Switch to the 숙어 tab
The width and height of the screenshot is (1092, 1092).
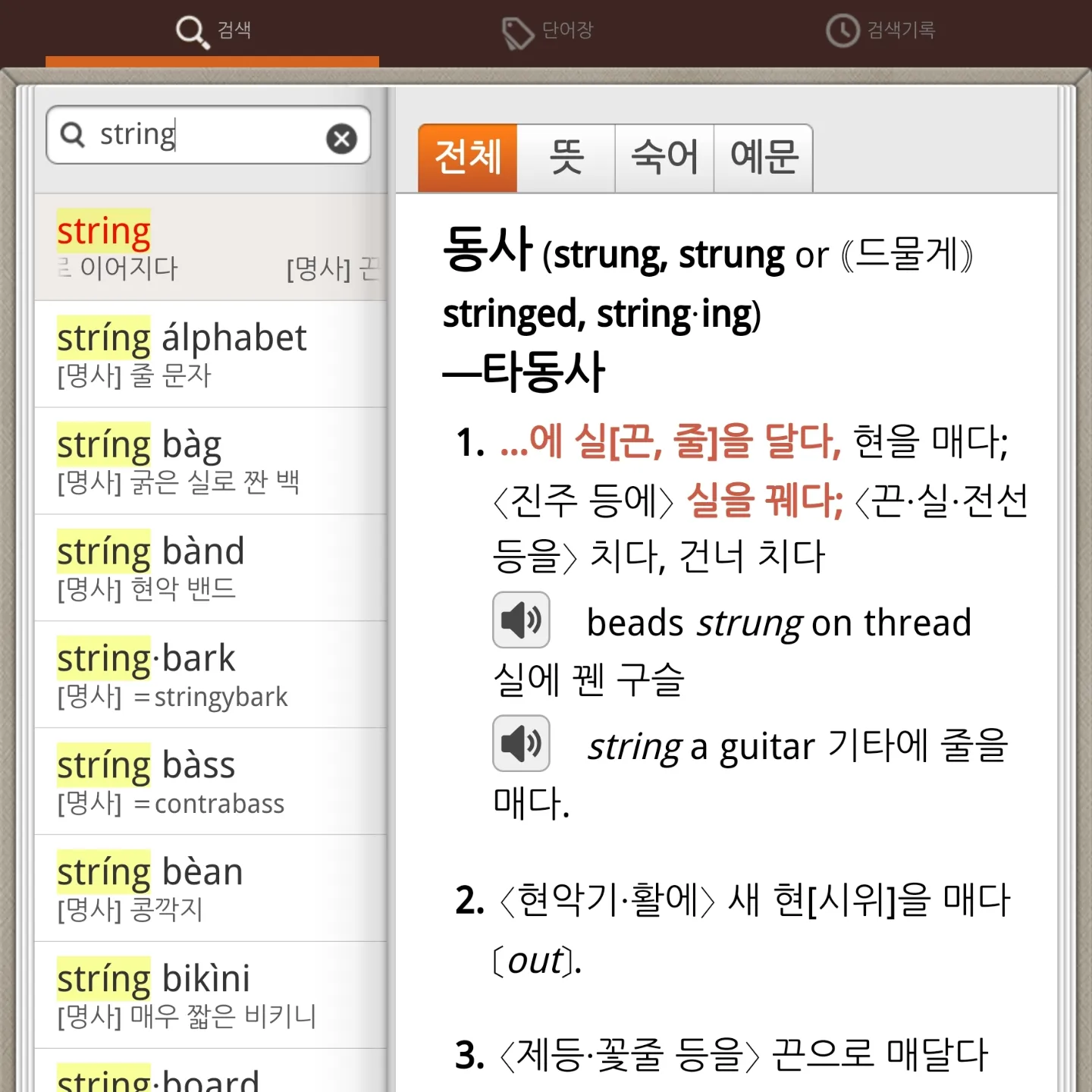click(x=664, y=158)
